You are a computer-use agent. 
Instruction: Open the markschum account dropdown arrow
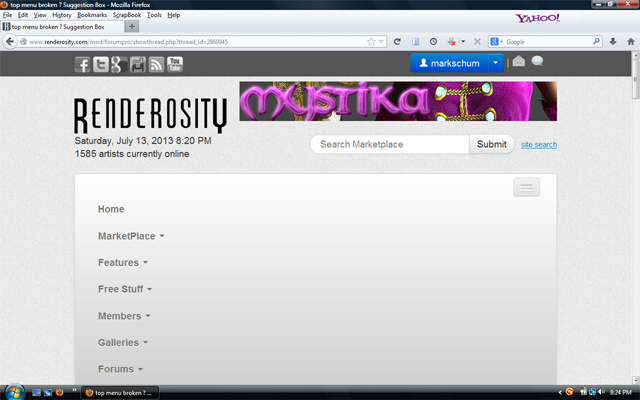(x=496, y=63)
